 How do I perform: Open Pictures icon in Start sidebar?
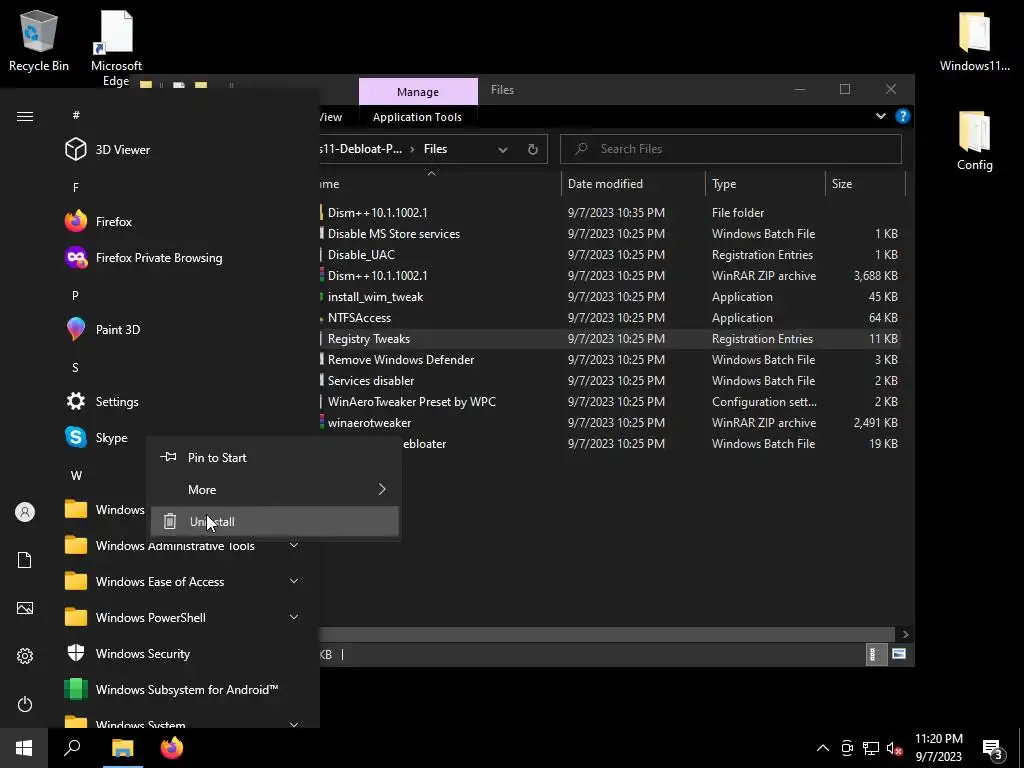click(x=25, y=608)
